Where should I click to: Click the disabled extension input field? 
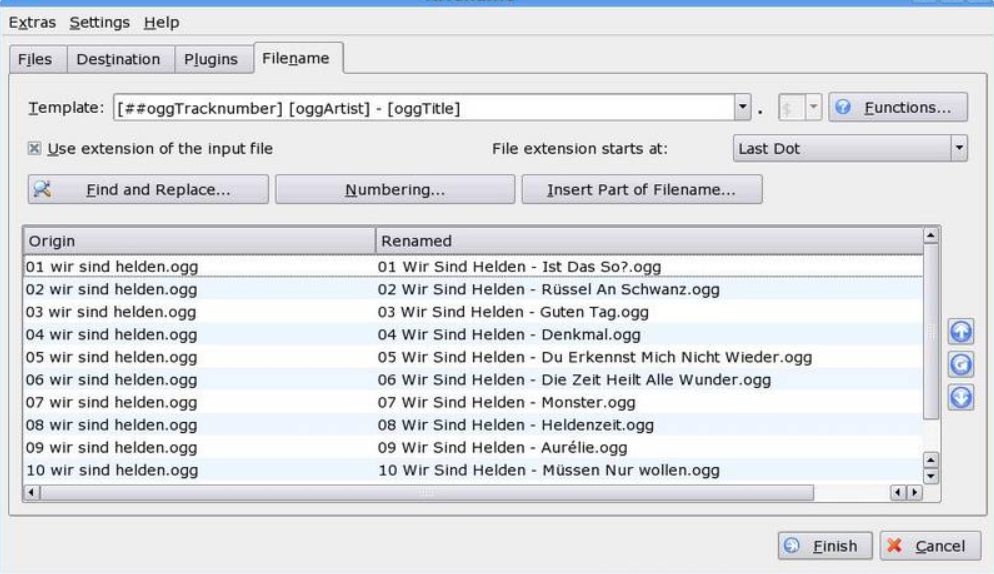[792, 107]
